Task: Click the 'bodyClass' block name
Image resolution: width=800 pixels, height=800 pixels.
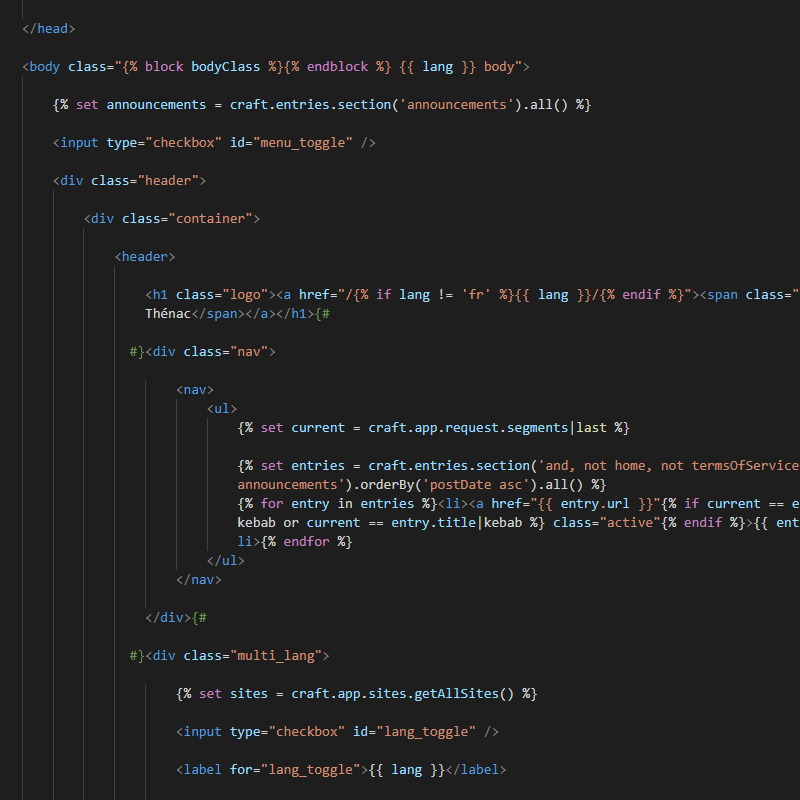Action: click(225, 67)
